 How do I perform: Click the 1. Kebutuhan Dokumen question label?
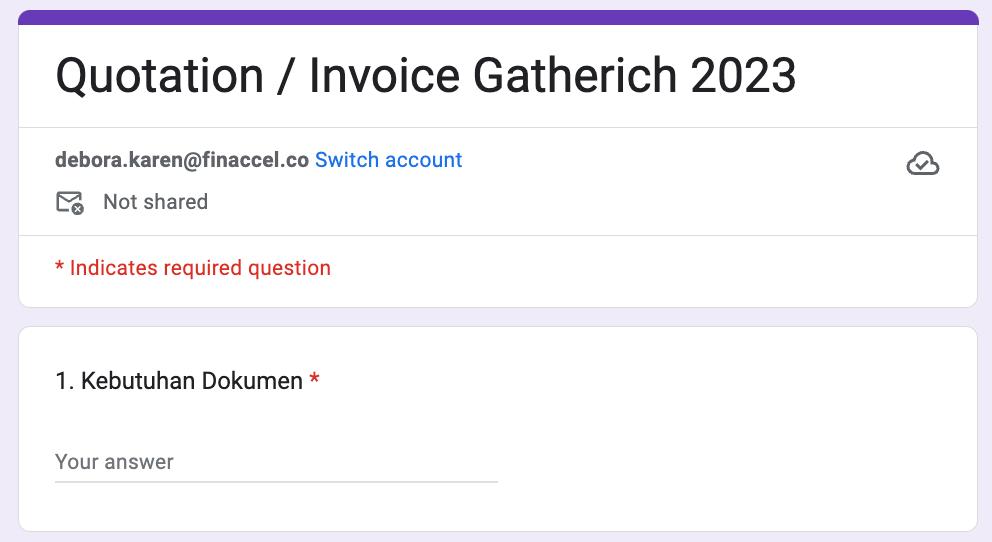tap(179, 381)
